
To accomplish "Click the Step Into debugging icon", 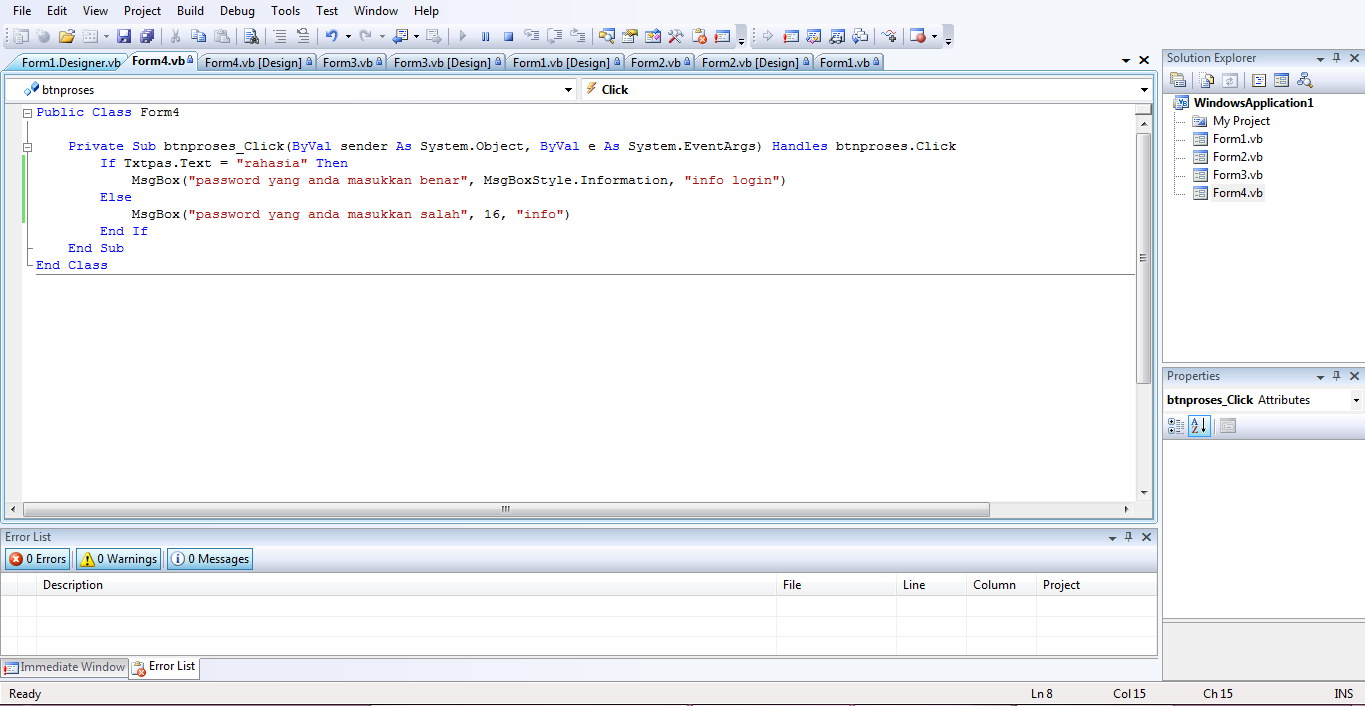I will [532, 36].
